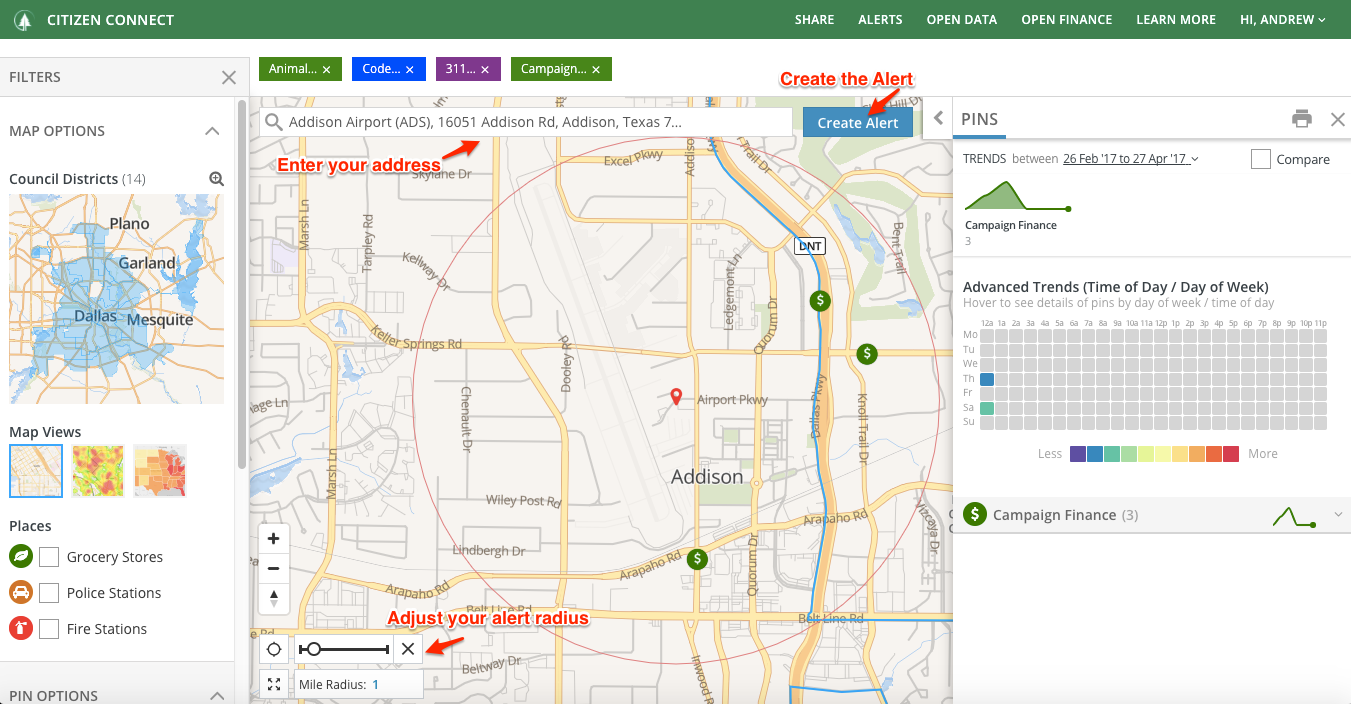The height and width of the screenshot is (704, 1351).
Task: Remove the Campaign filter tag
Action: point(596,70)
